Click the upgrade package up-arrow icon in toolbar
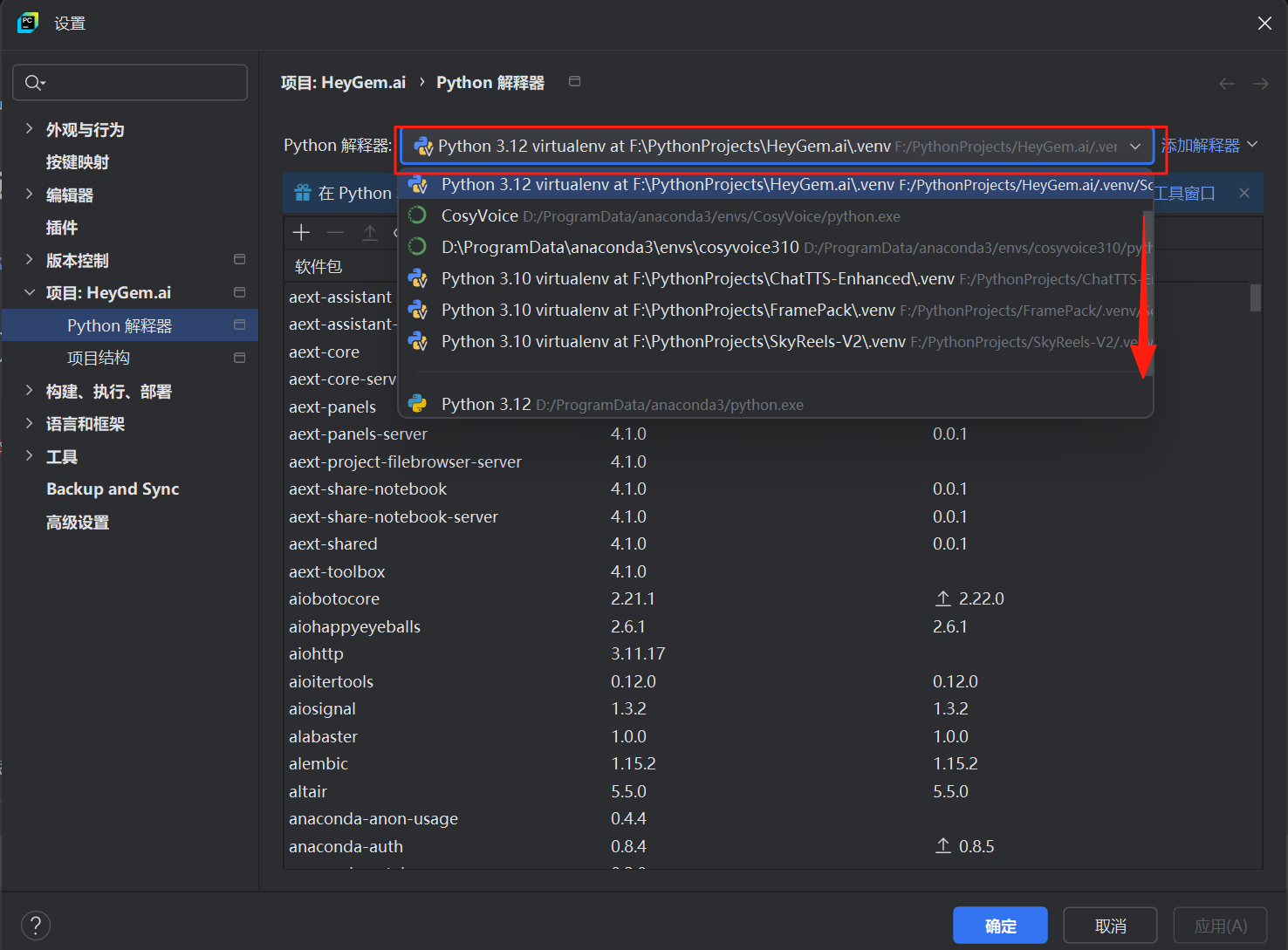This screenshot has width=1288, height=950. click(x=370, y=232)
